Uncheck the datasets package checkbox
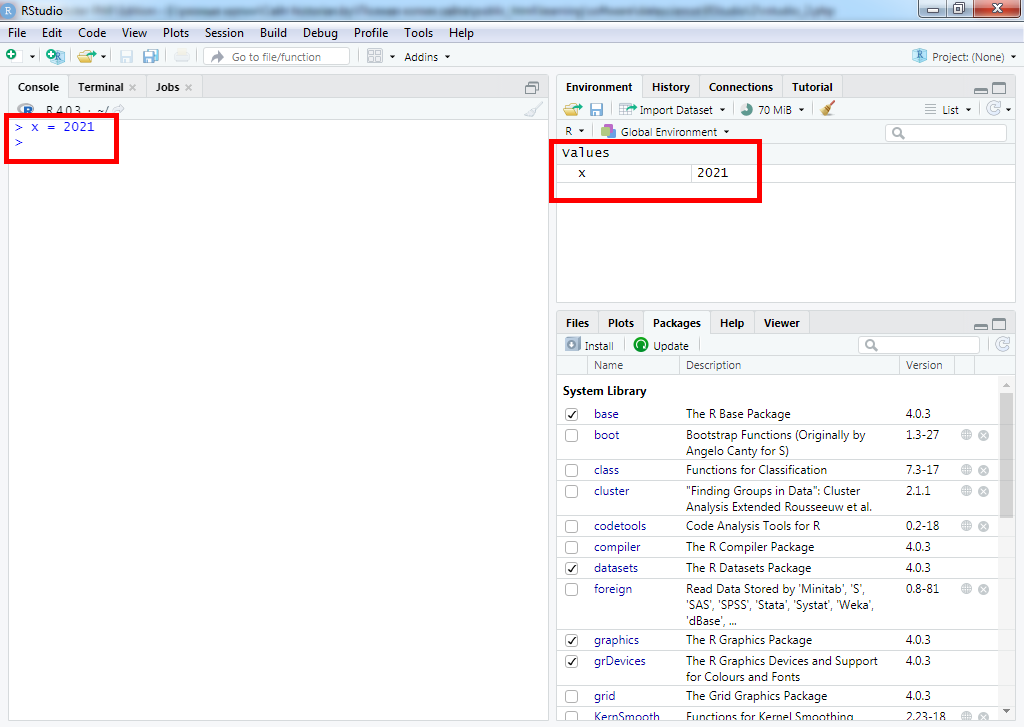 571,568
